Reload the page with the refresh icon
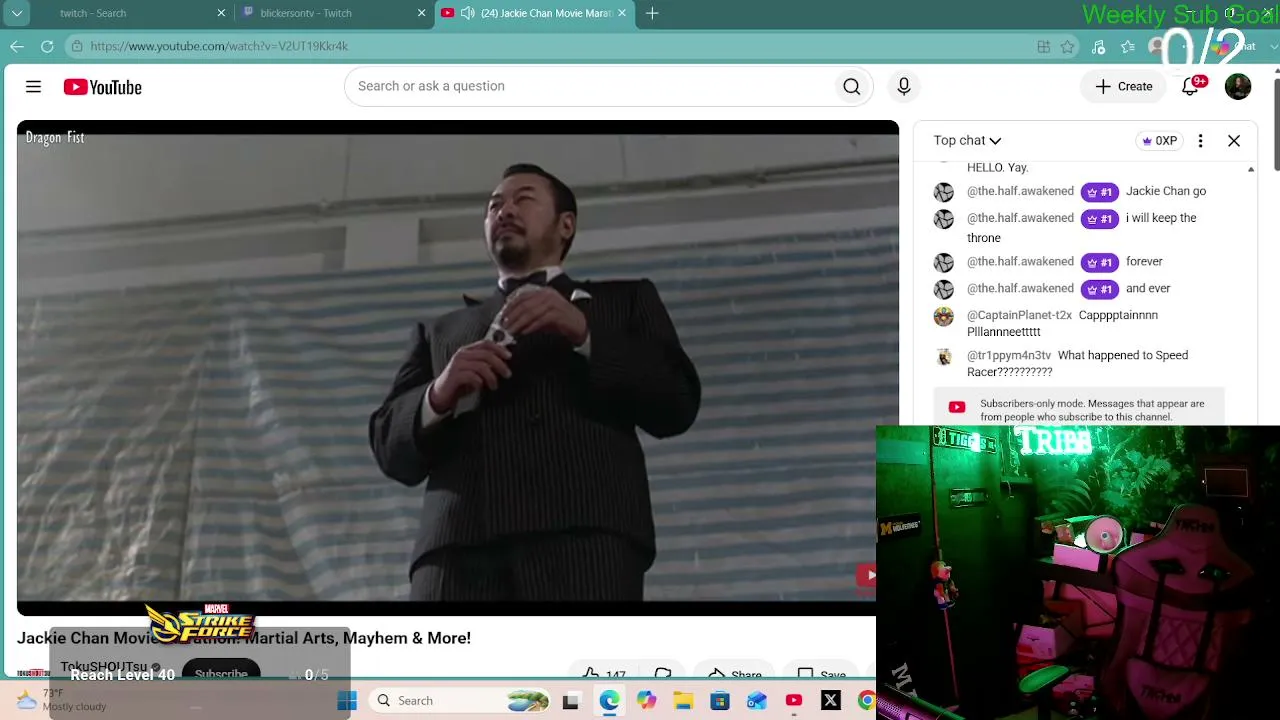Screen dimensions: 1280x720 click(x=47, y=46)
